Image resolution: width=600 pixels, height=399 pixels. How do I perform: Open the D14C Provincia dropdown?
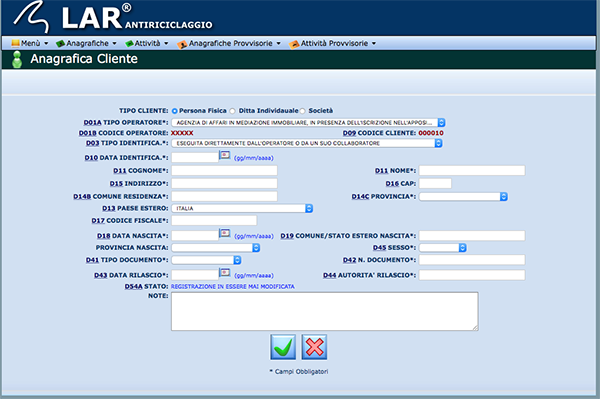tap(463, 197)
